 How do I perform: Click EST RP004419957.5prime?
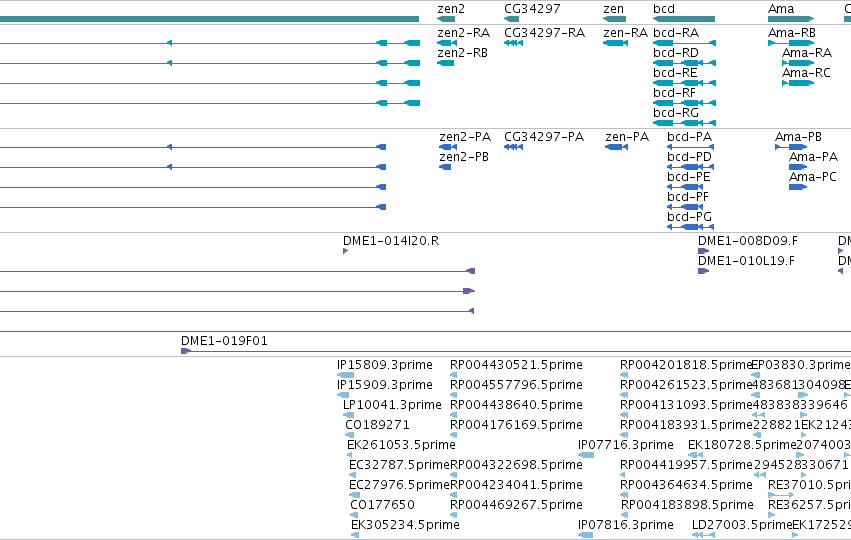point(624,475)
